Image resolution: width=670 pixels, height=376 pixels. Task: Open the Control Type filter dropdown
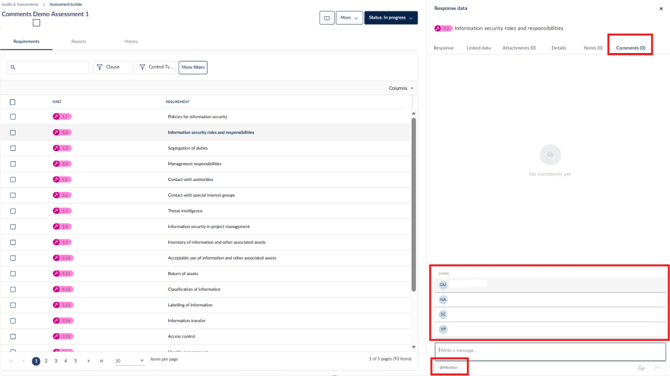tap(156, 67)
